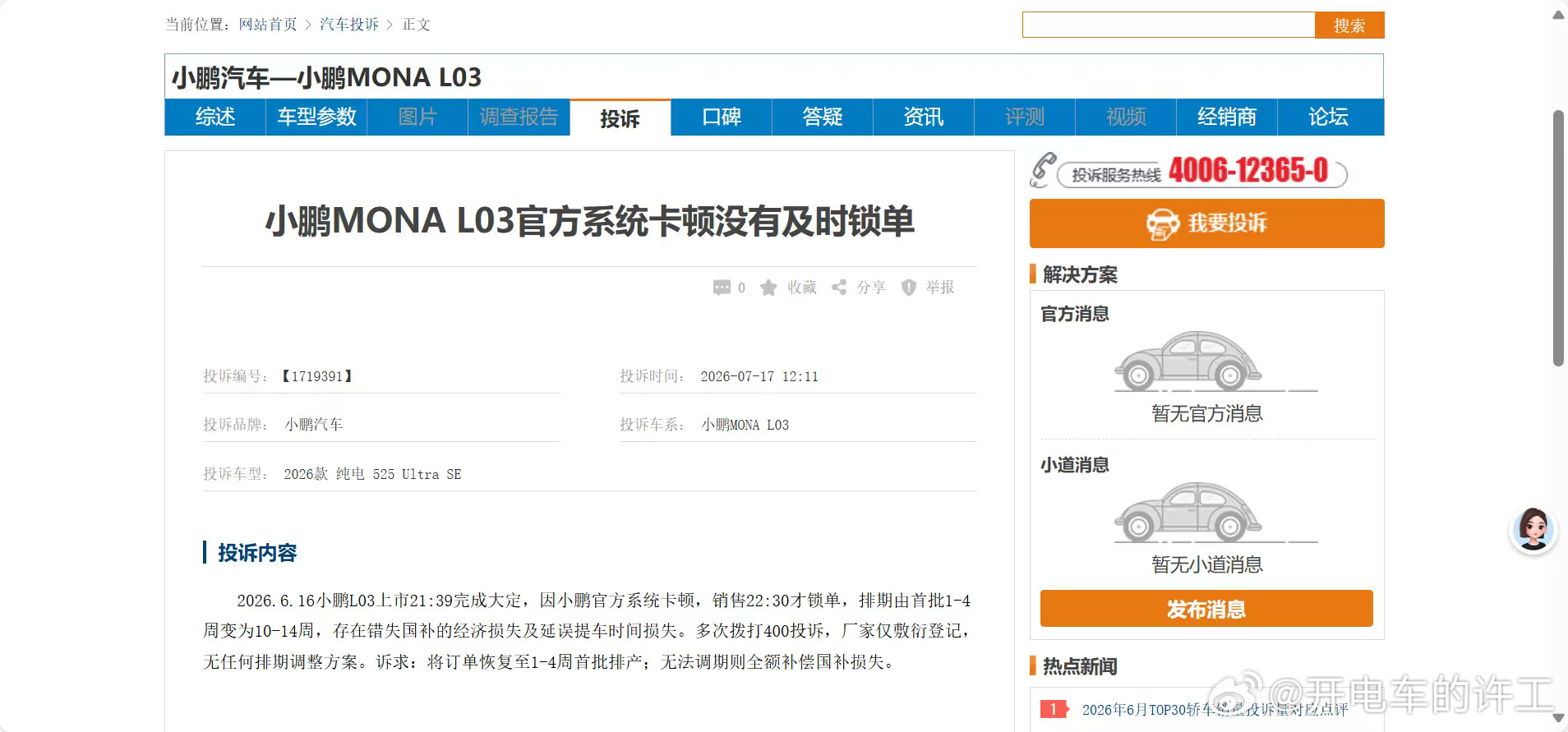The image size is (1568, 732).
Task: Open the 论坛 tab
Action: click(1329, 117)
